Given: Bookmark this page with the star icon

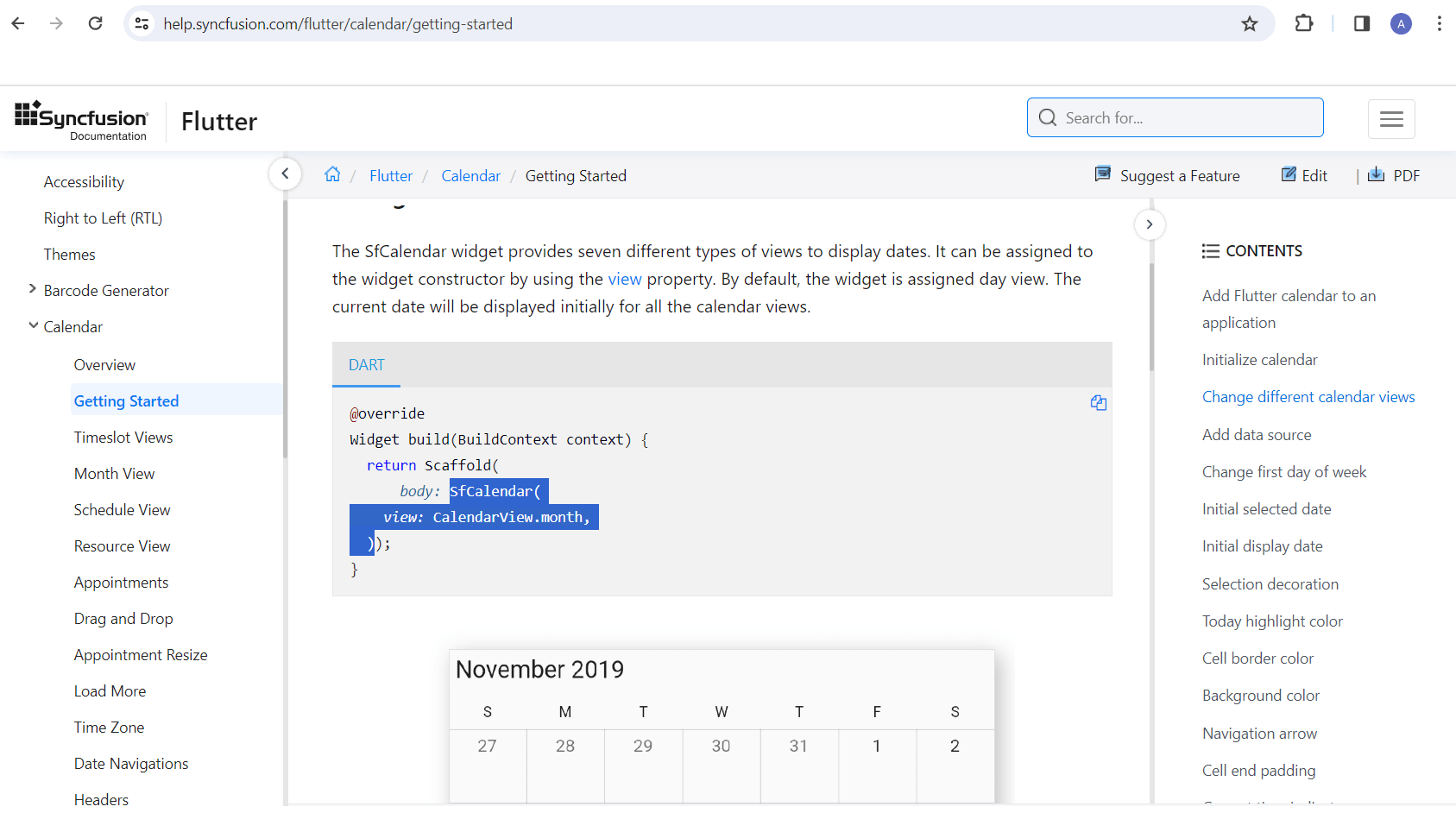Looking at the screenshot, I should coord(1249,24).
